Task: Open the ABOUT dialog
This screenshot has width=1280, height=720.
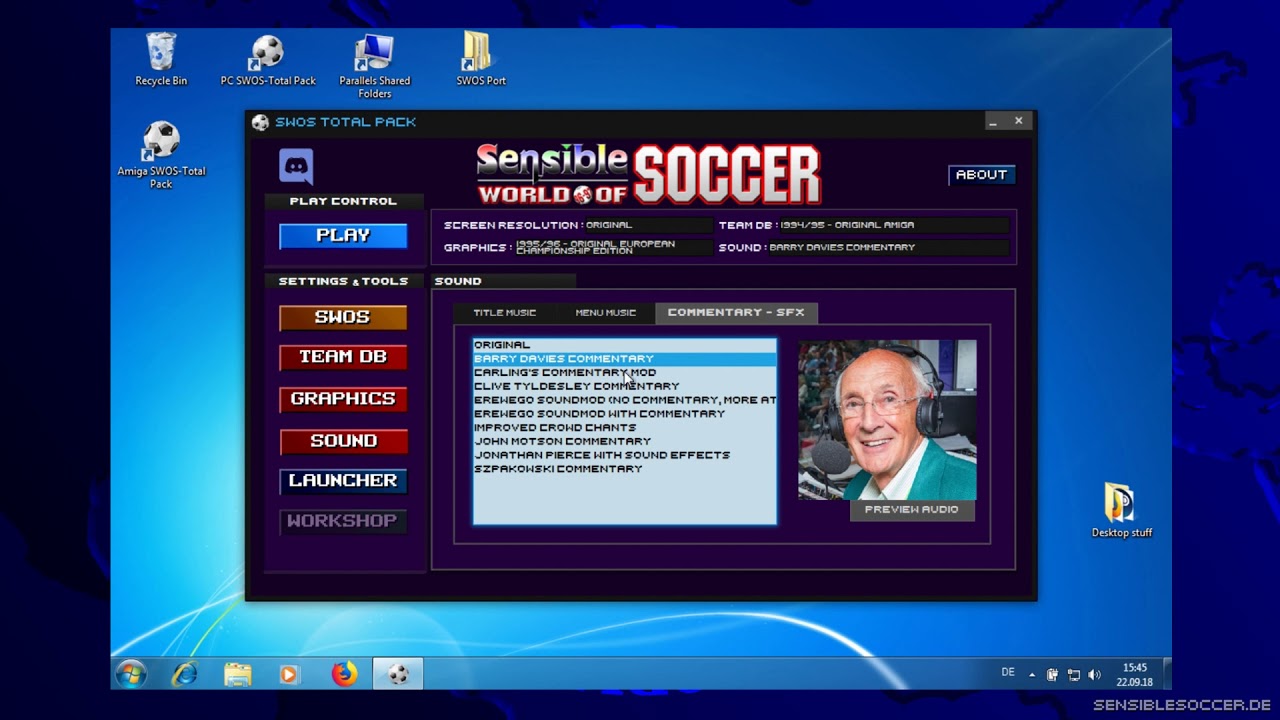Action: pos(981,175)
